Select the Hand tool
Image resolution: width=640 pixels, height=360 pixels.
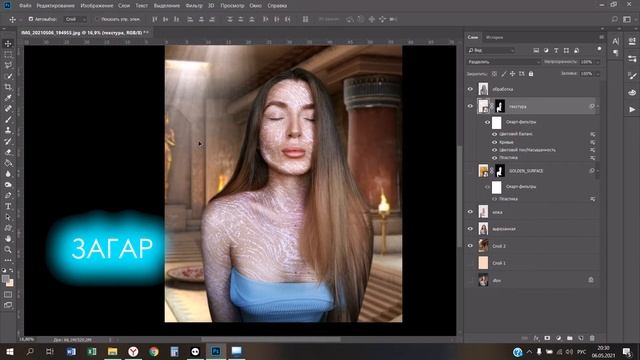[8, 238]
